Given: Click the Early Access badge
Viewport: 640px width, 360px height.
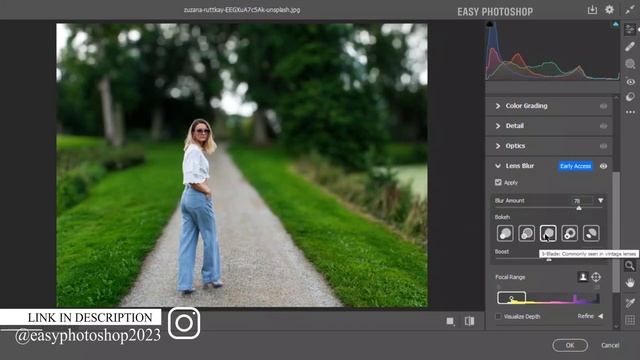Looking at the screenshot, I should point(576,166).
